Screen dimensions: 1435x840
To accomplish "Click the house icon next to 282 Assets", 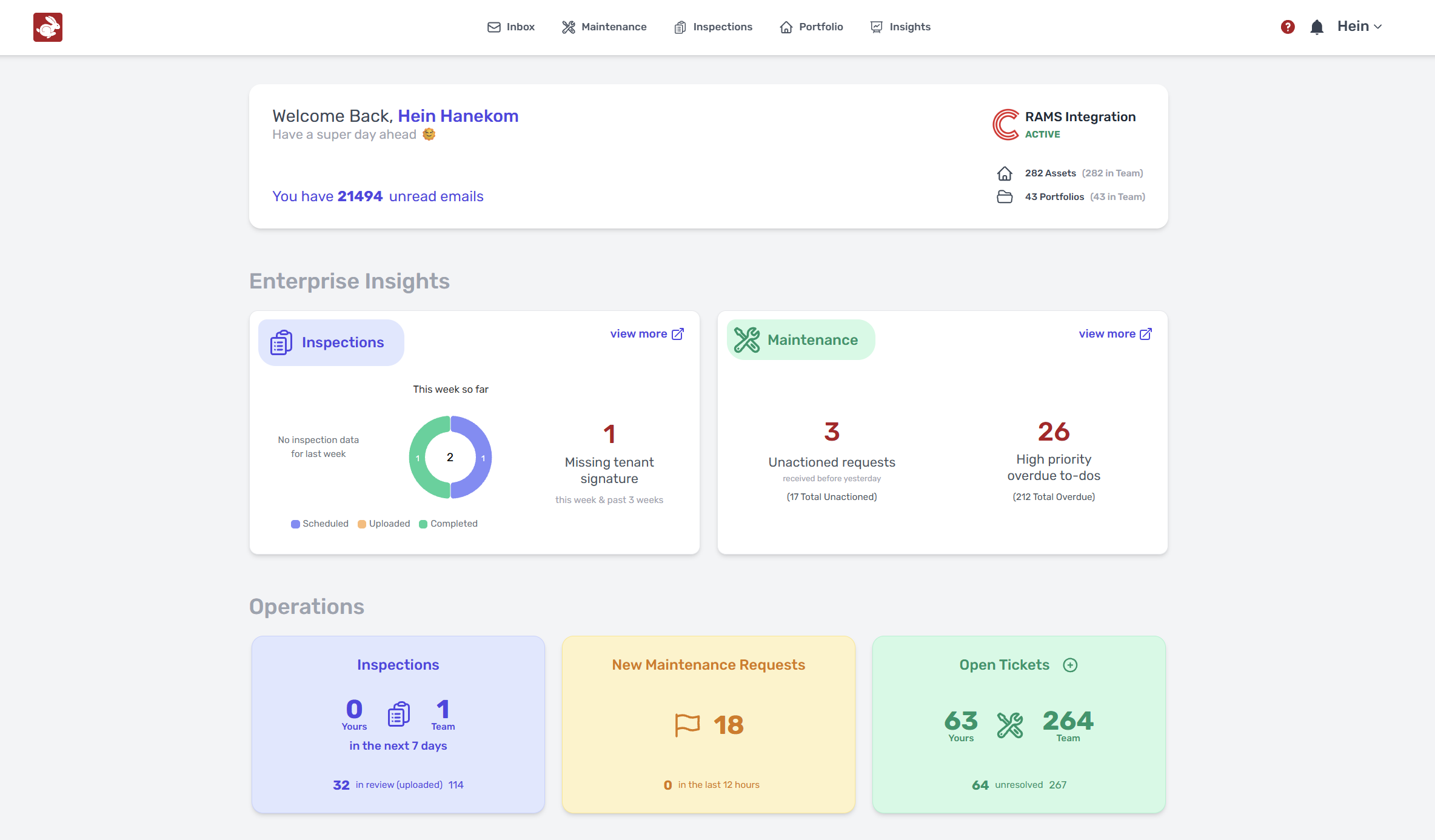I will pos(1005,173).
